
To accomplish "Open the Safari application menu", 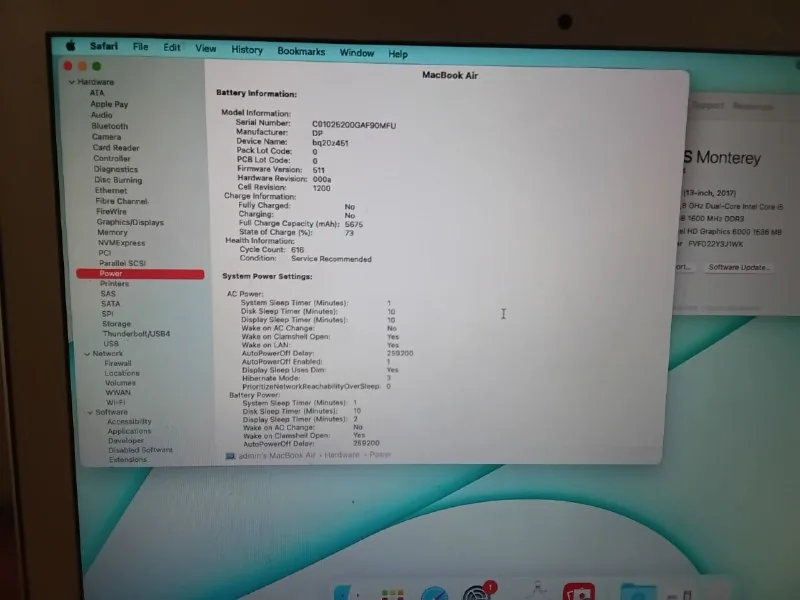I will coord(104,46).
